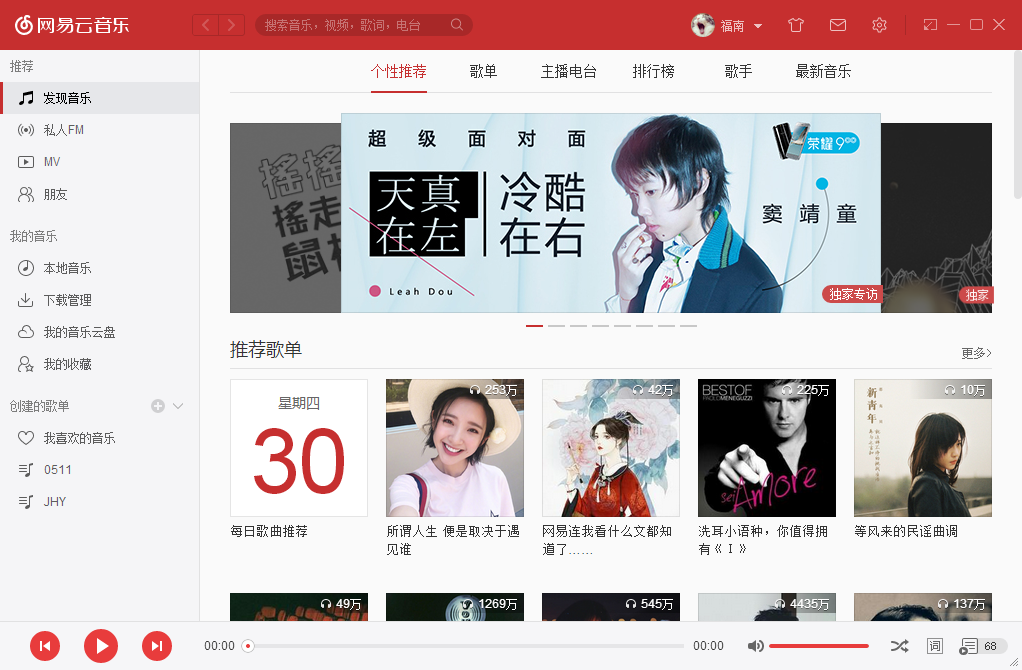Viewport: 1022px width, 670px height.
Task: Click the back navigation arrow
Action: pos(205,25)
